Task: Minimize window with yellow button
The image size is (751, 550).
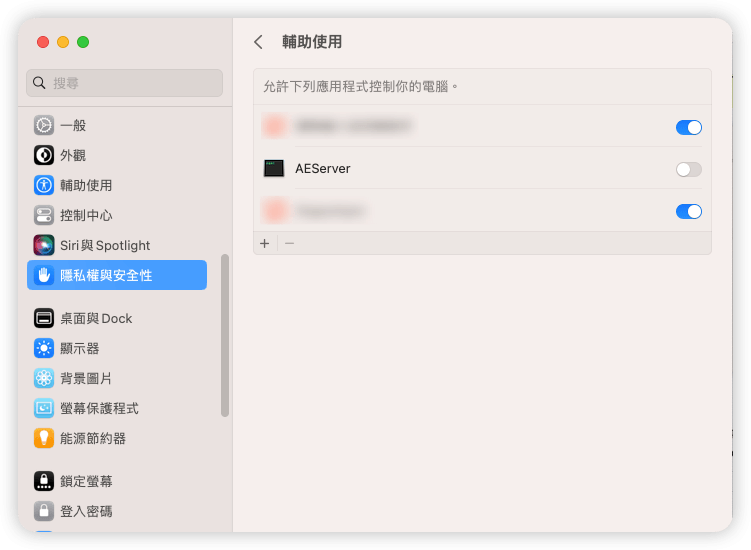Action: coord(63,42)
